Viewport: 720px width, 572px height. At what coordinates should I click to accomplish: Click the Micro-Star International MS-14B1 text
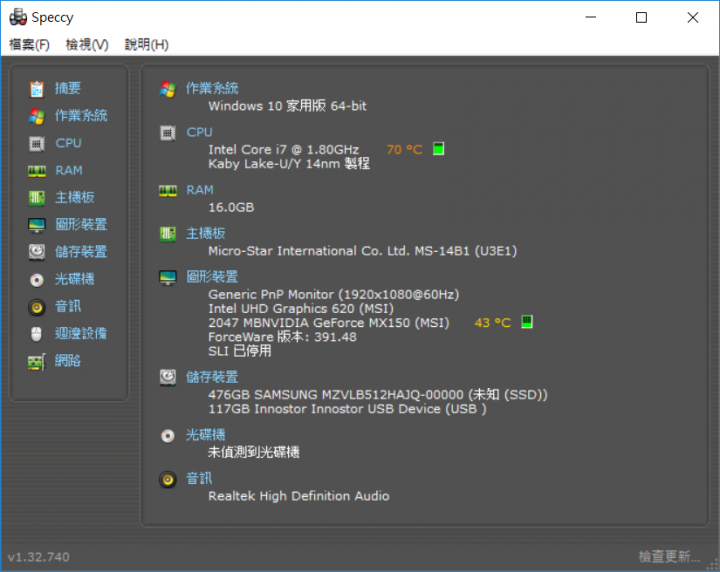pos(363,251)
